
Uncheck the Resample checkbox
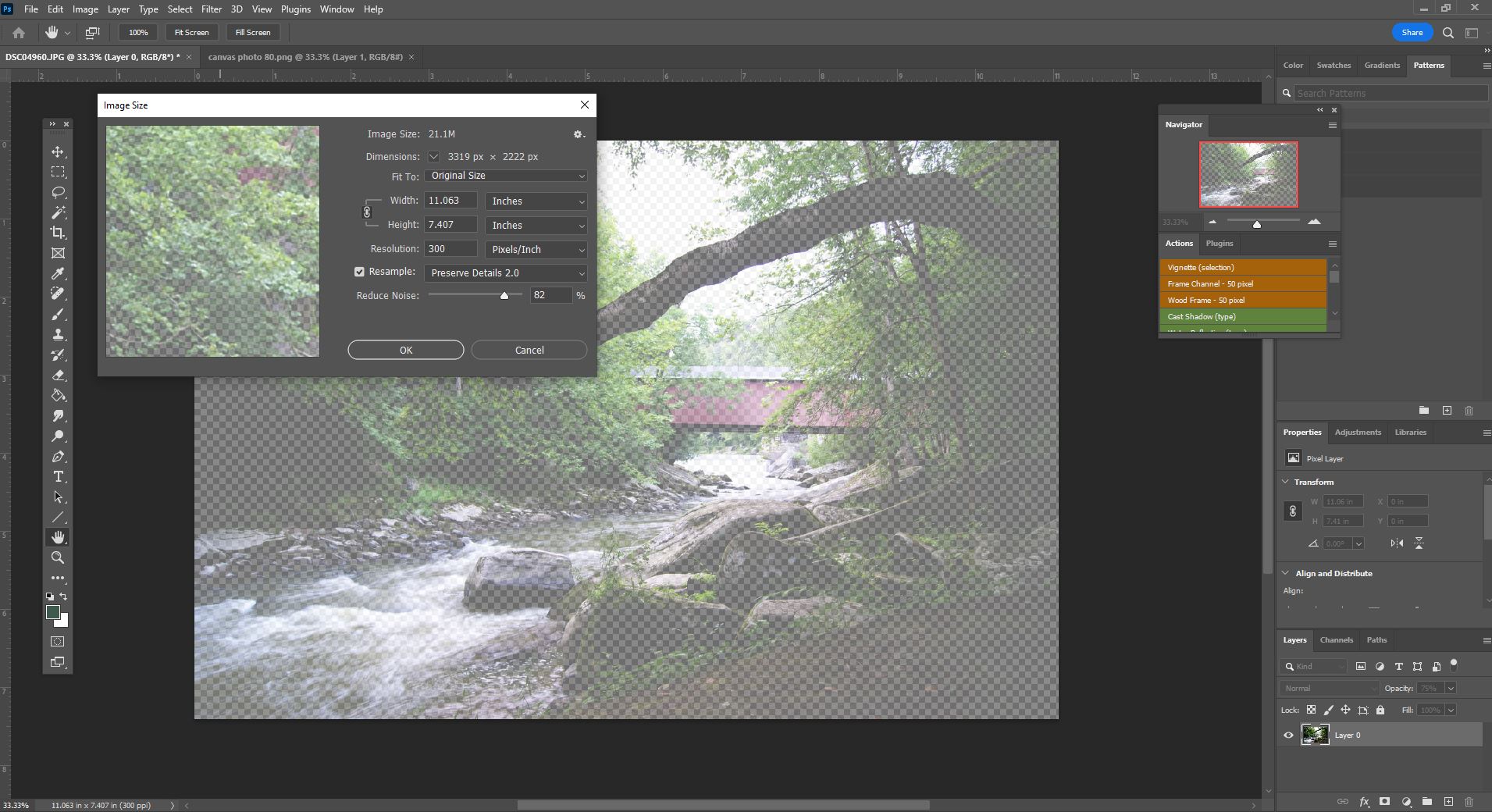[x=359, y=272]
